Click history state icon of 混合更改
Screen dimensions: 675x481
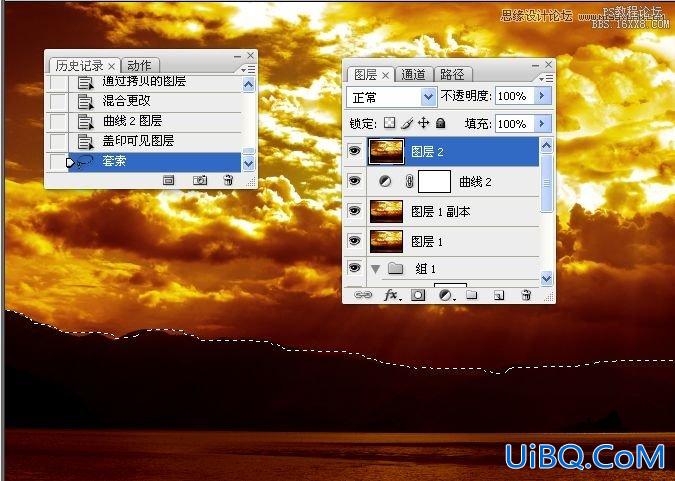(x=85, y=102)
